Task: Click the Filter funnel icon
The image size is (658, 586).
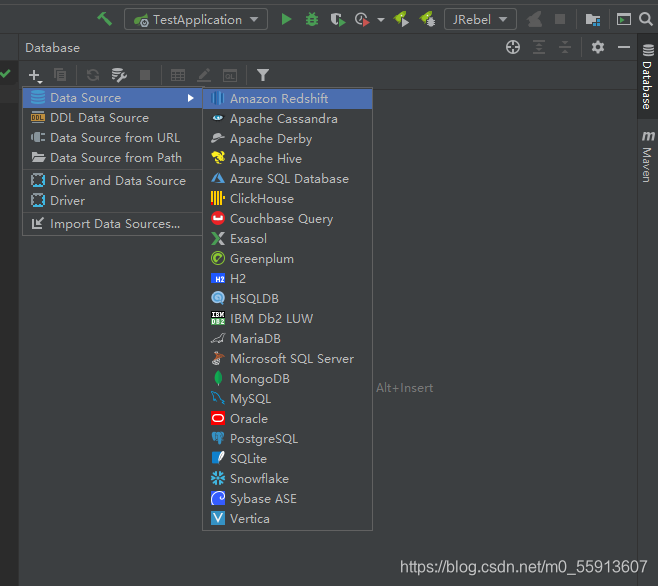Action: (x=263, y=75)
